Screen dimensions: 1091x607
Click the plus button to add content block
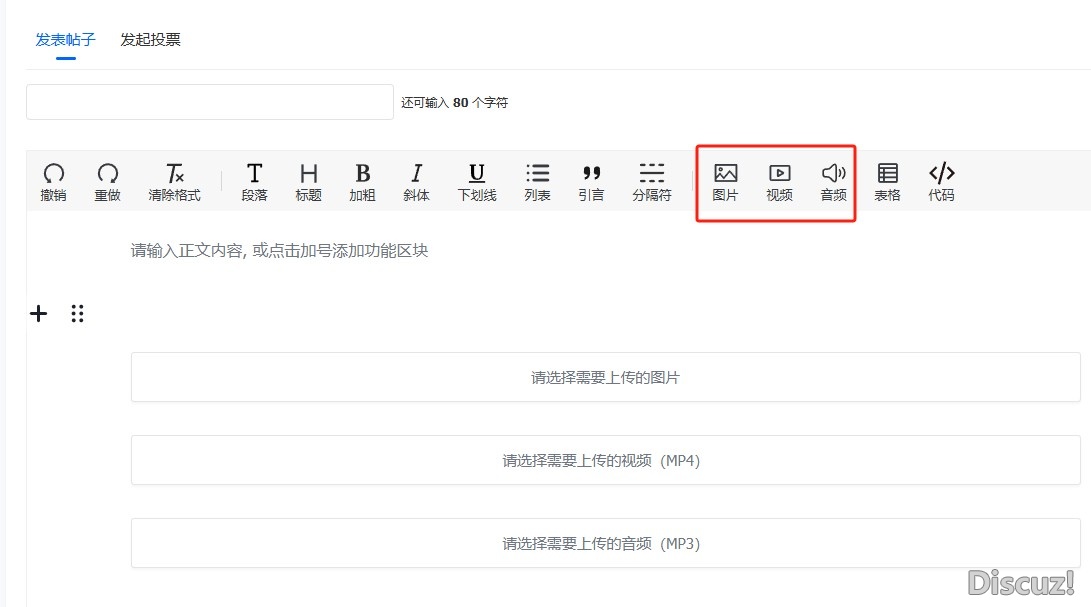pos(38,313)
